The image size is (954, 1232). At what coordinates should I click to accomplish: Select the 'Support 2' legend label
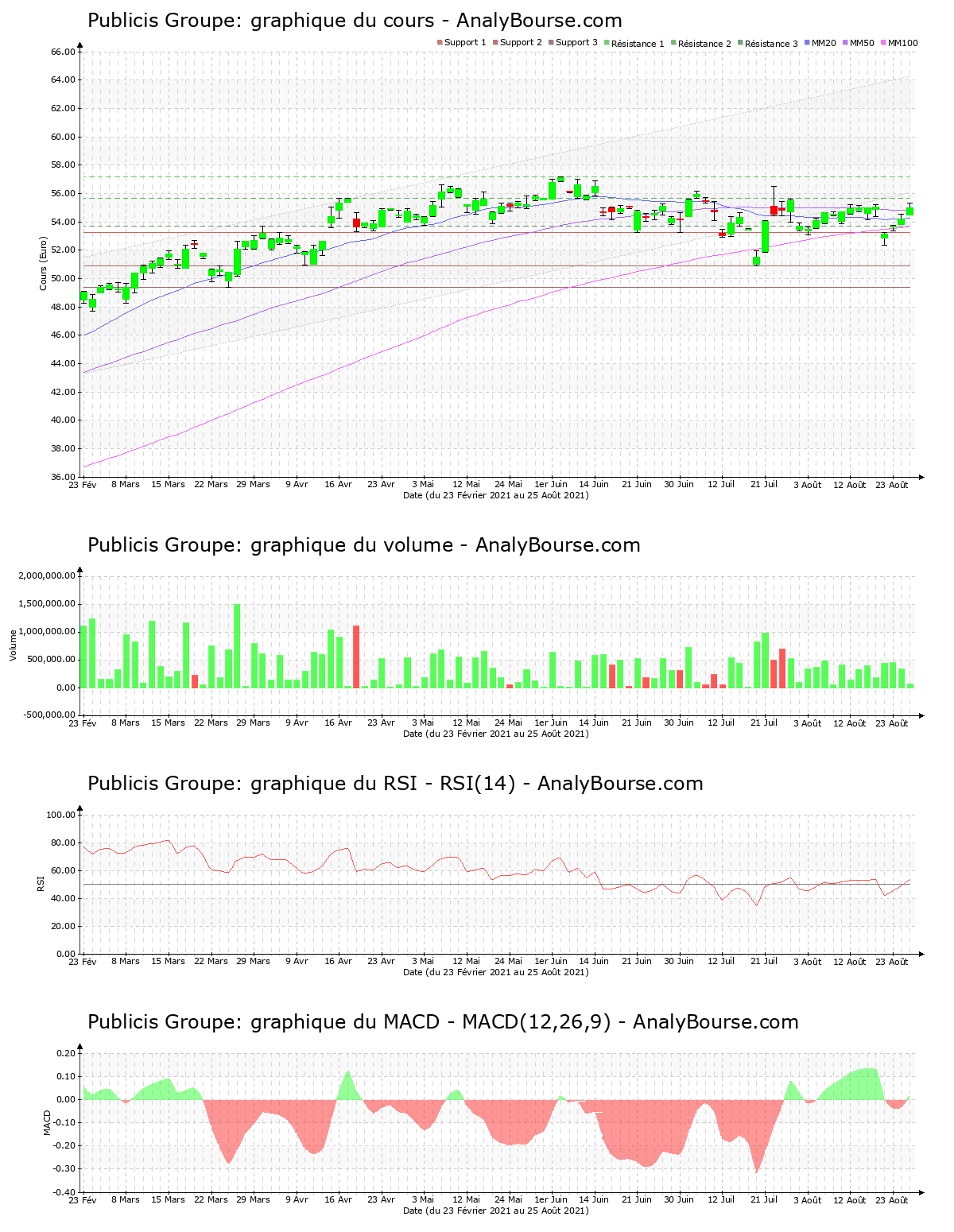[x=521, y=43]
